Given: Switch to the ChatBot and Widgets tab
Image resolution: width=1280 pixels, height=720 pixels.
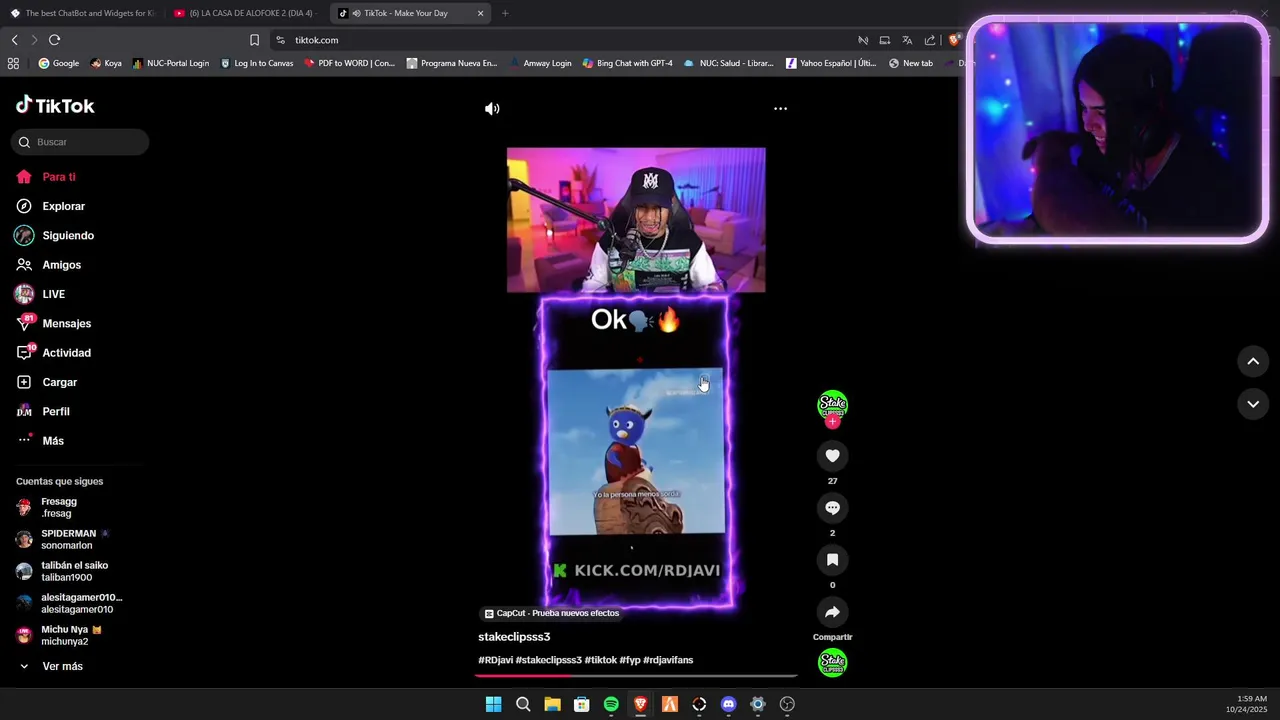Looking at the screenshot, I should pyautogui.click(x=82, y=13).
